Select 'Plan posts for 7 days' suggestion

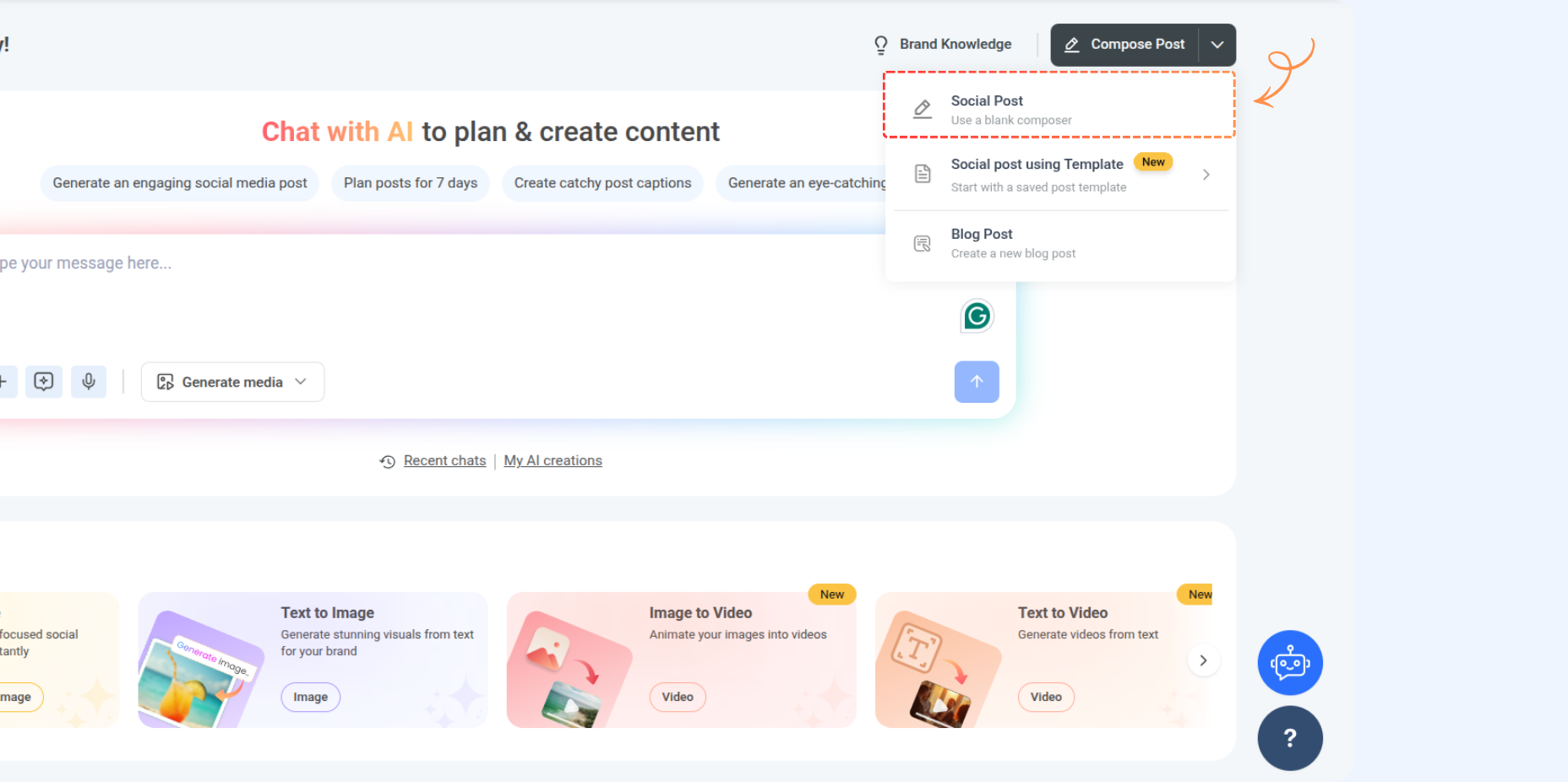pyautogui.click(x=411, y=183)
